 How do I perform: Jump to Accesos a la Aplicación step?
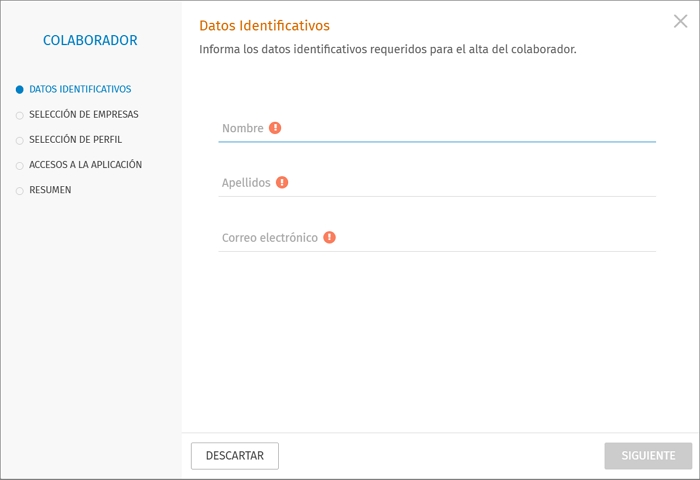[x=86, y=165]
